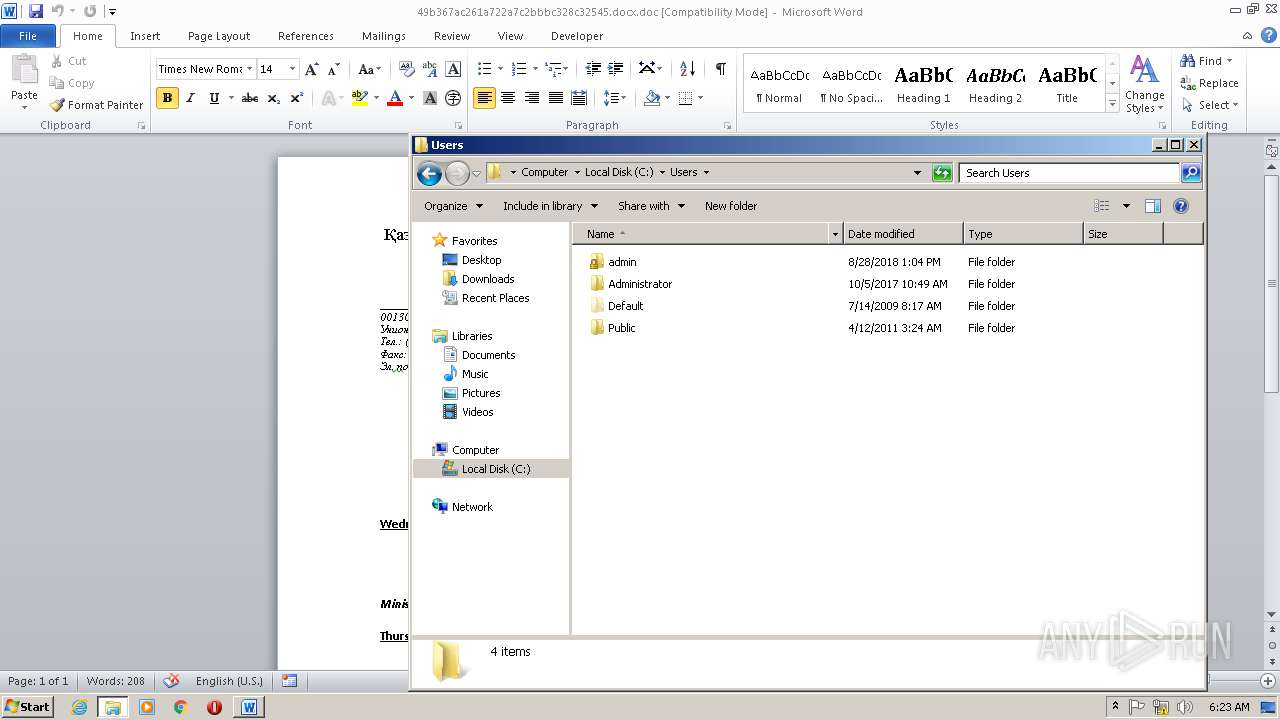Open the address bar history dropdown
This screenshot has height=720, width=1280.
point(917,173)
